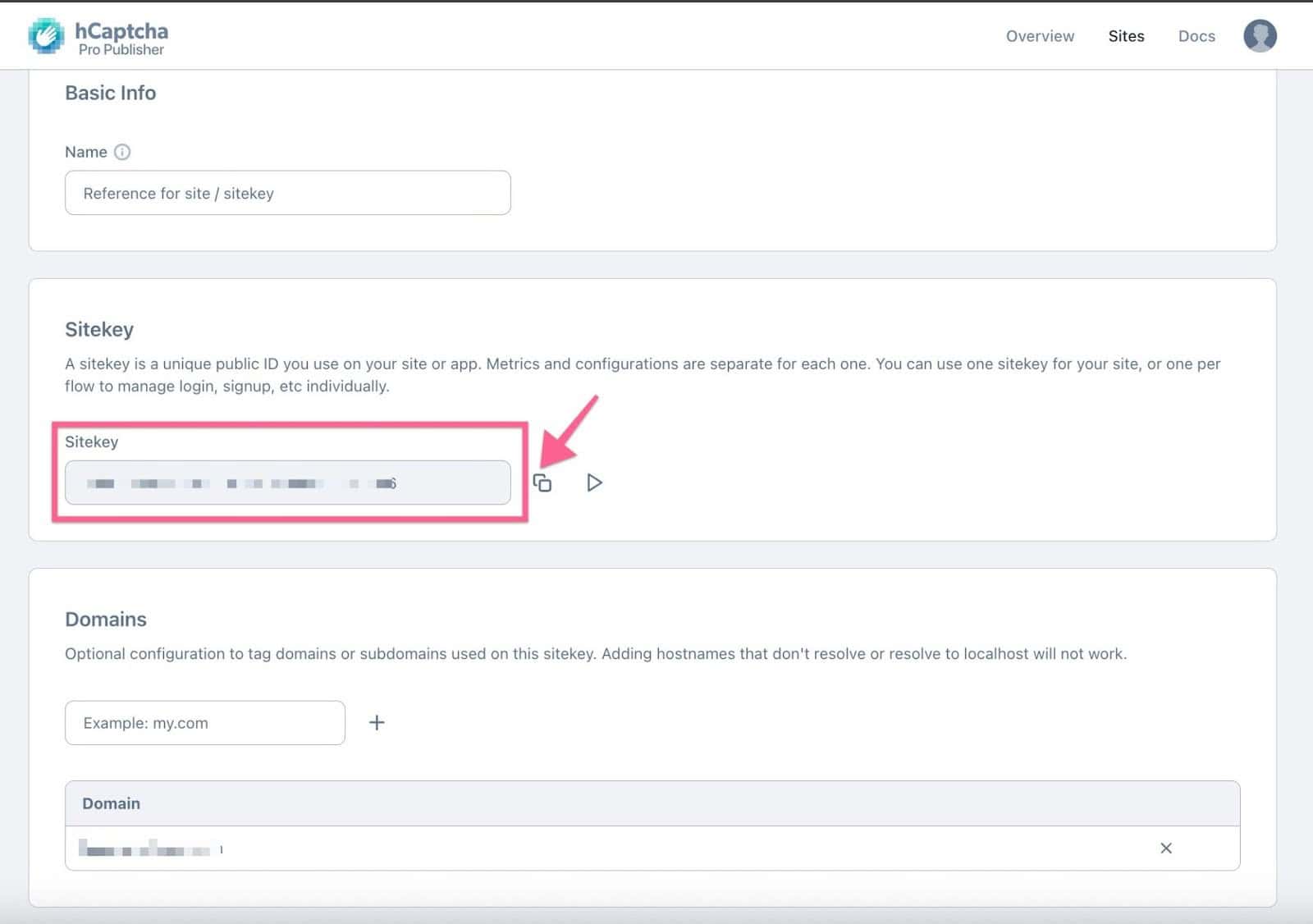Click the blurred domain entry in the table
Screen dimensions: 1313x924
pos(148,848)
